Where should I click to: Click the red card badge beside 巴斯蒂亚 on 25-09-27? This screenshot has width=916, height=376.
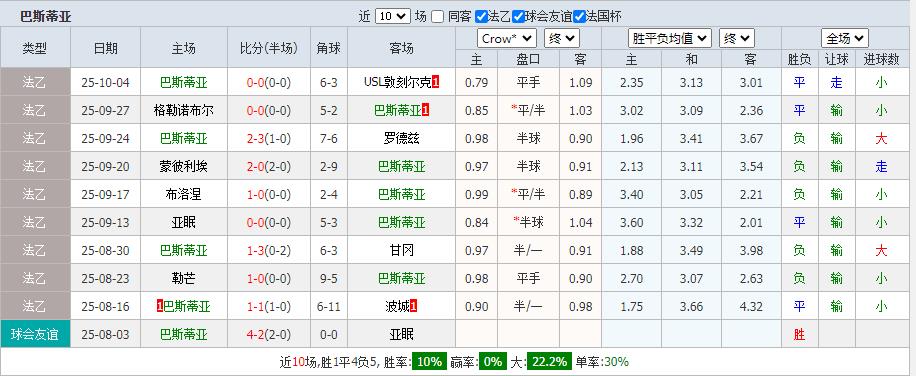pos(425,110)
